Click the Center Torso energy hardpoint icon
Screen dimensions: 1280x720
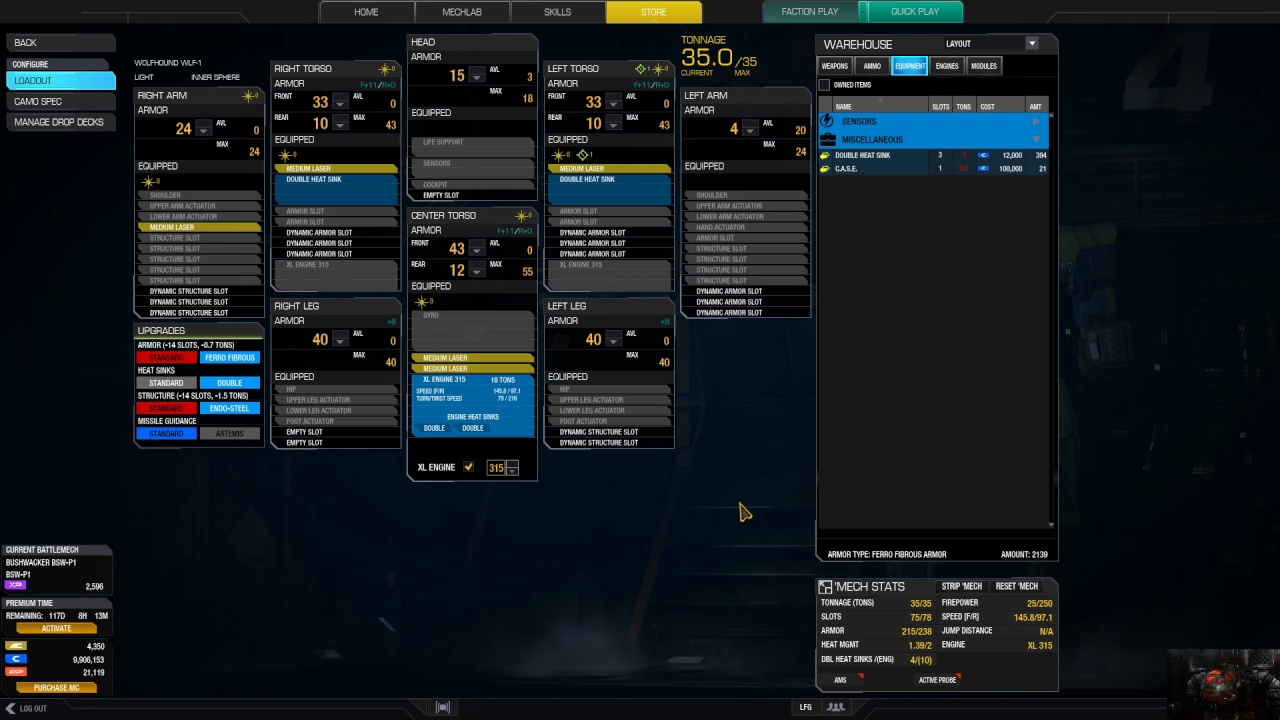(523, 216)
